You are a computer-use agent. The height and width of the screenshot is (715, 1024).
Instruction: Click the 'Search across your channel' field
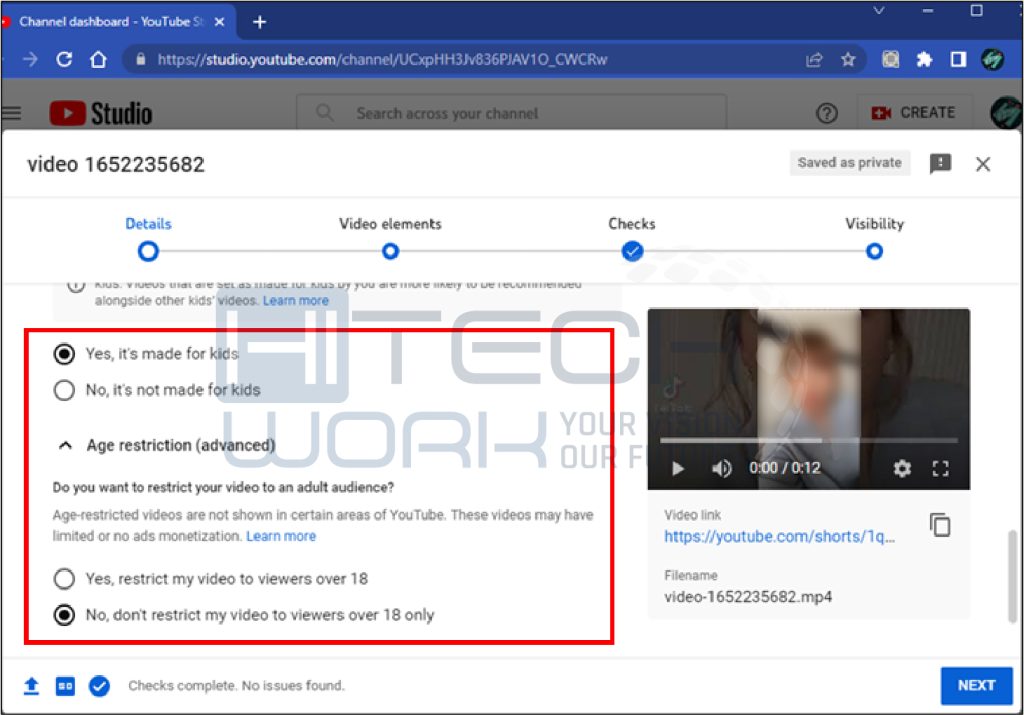[511, 113]
